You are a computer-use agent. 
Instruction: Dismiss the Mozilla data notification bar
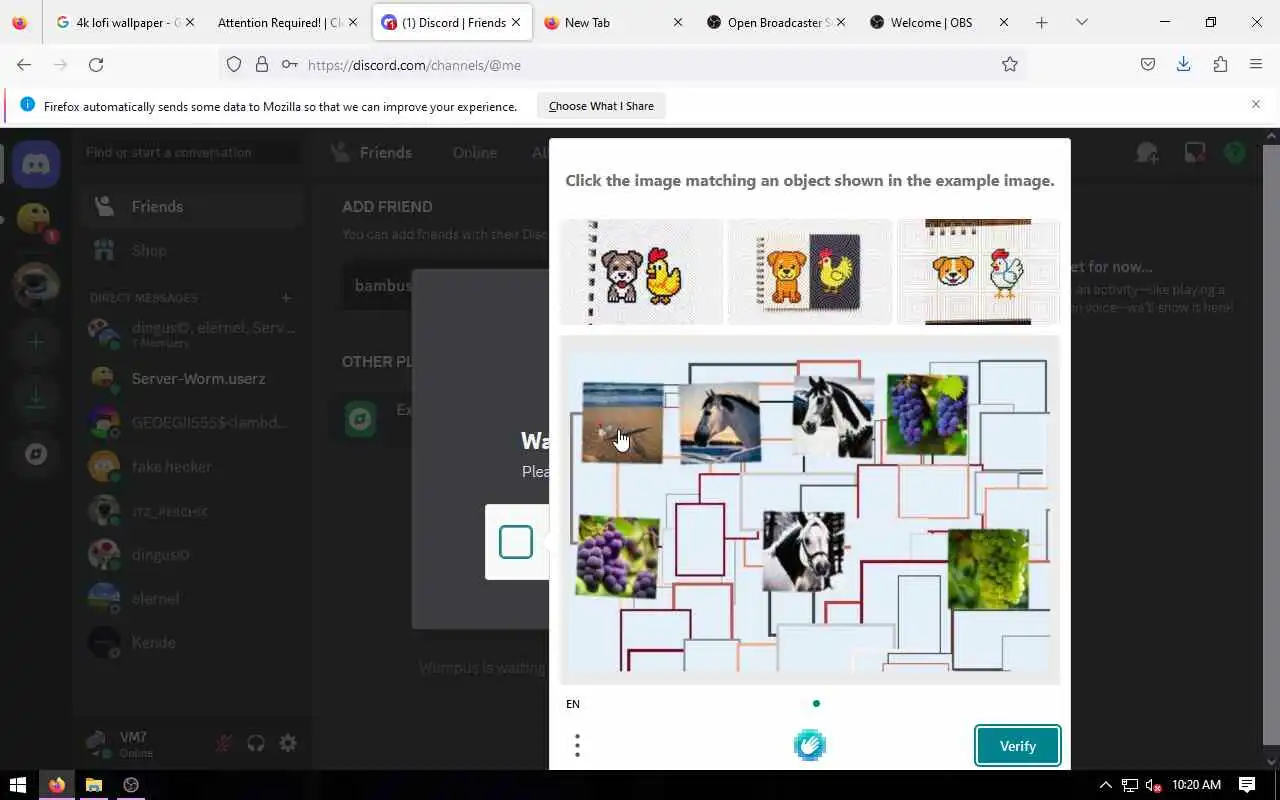[x=1256, y=104]
